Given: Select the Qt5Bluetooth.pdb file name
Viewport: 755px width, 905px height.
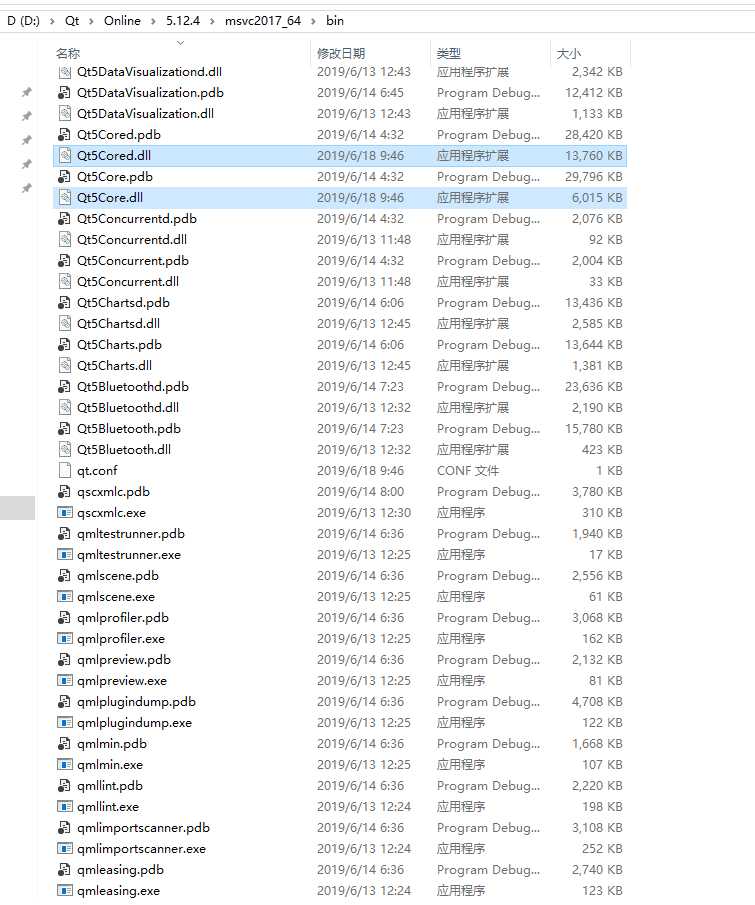Looking at the screenshot, I should (129, 429).
